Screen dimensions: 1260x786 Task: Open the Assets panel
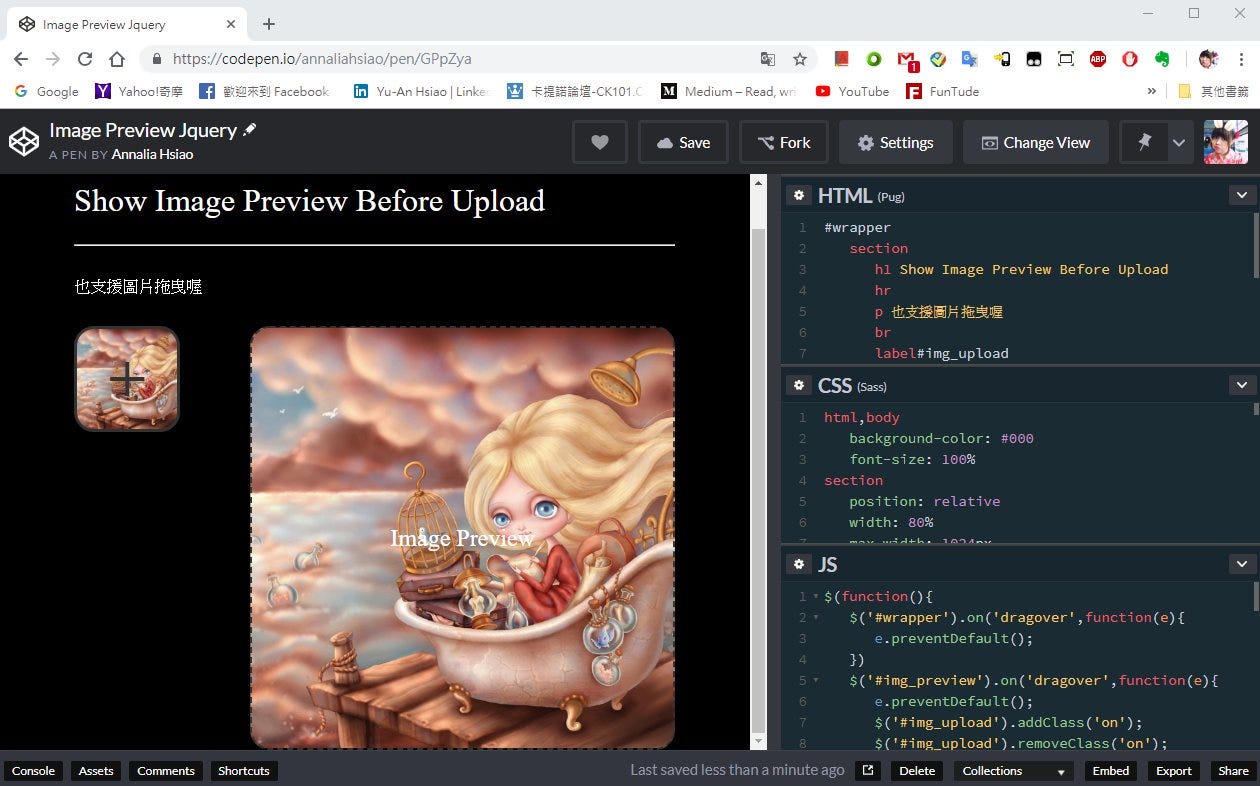(96, 770)
